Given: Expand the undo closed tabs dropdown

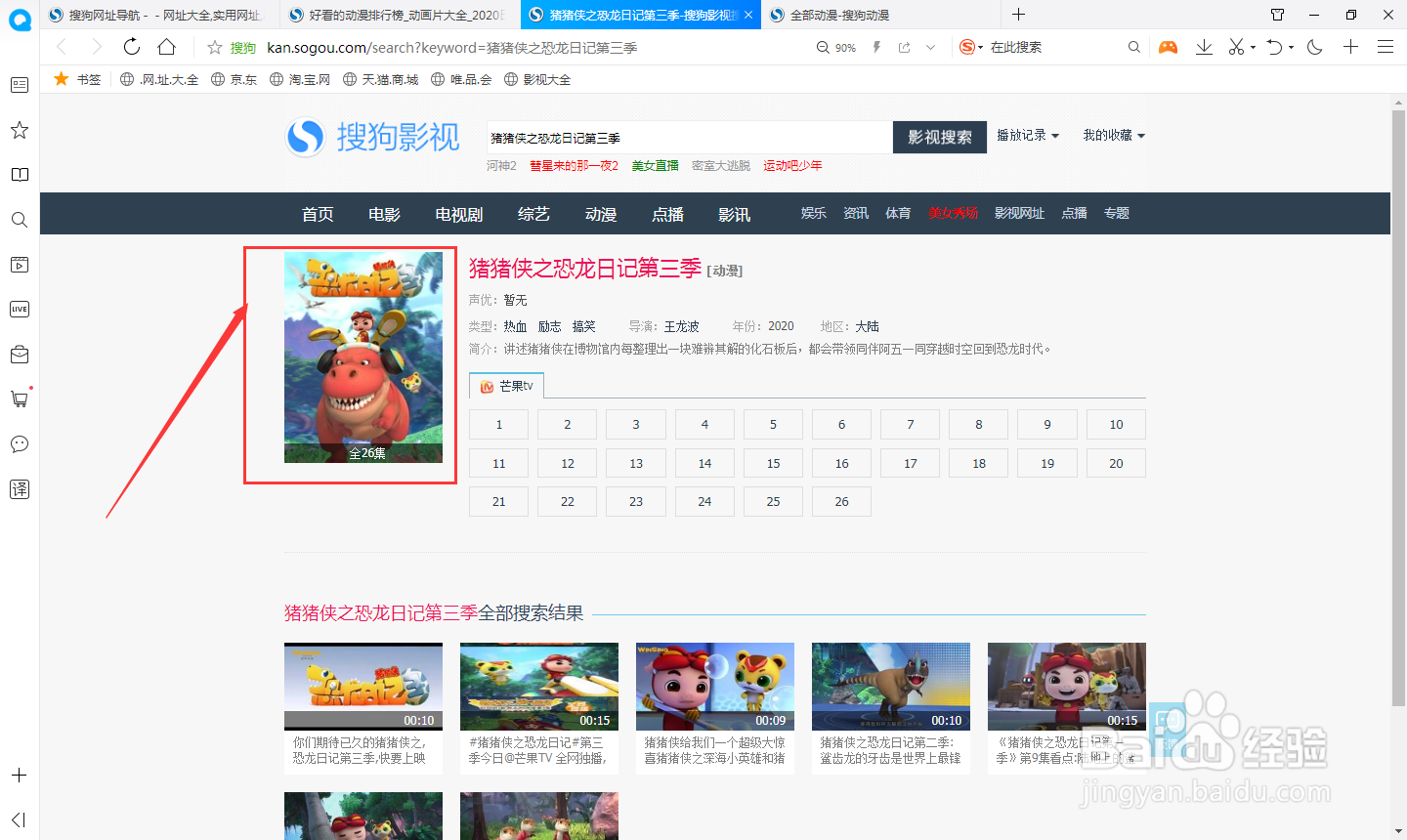Looking at the screenshot, I should (1292, 47).
